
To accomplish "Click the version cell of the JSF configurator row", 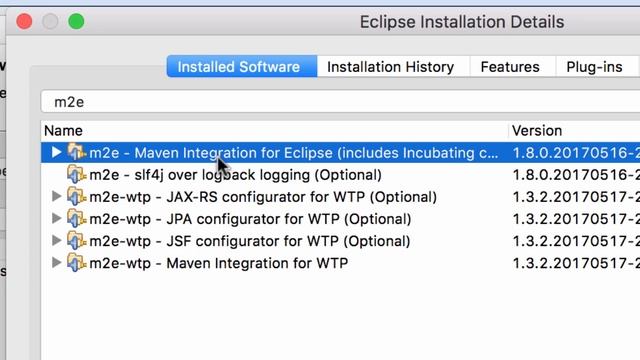I will coord(576,241).
